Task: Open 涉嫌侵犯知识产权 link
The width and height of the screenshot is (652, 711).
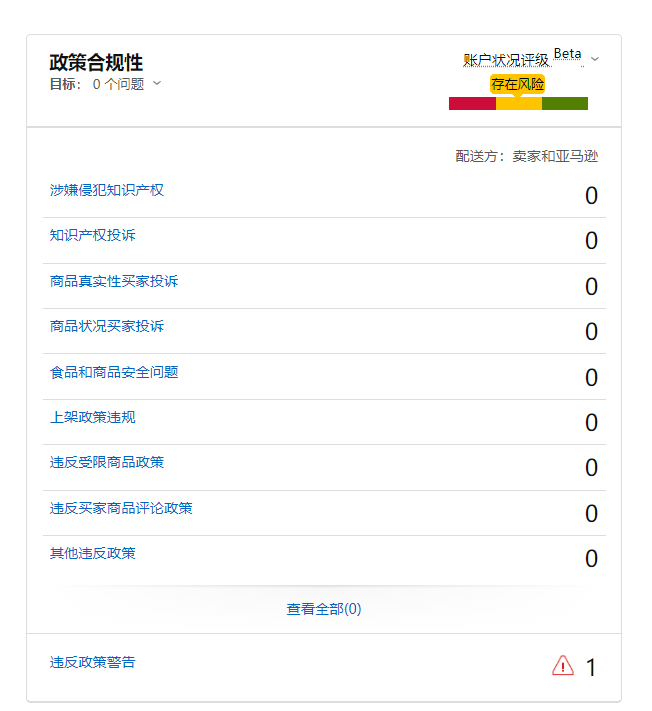Action: (107, 190)
